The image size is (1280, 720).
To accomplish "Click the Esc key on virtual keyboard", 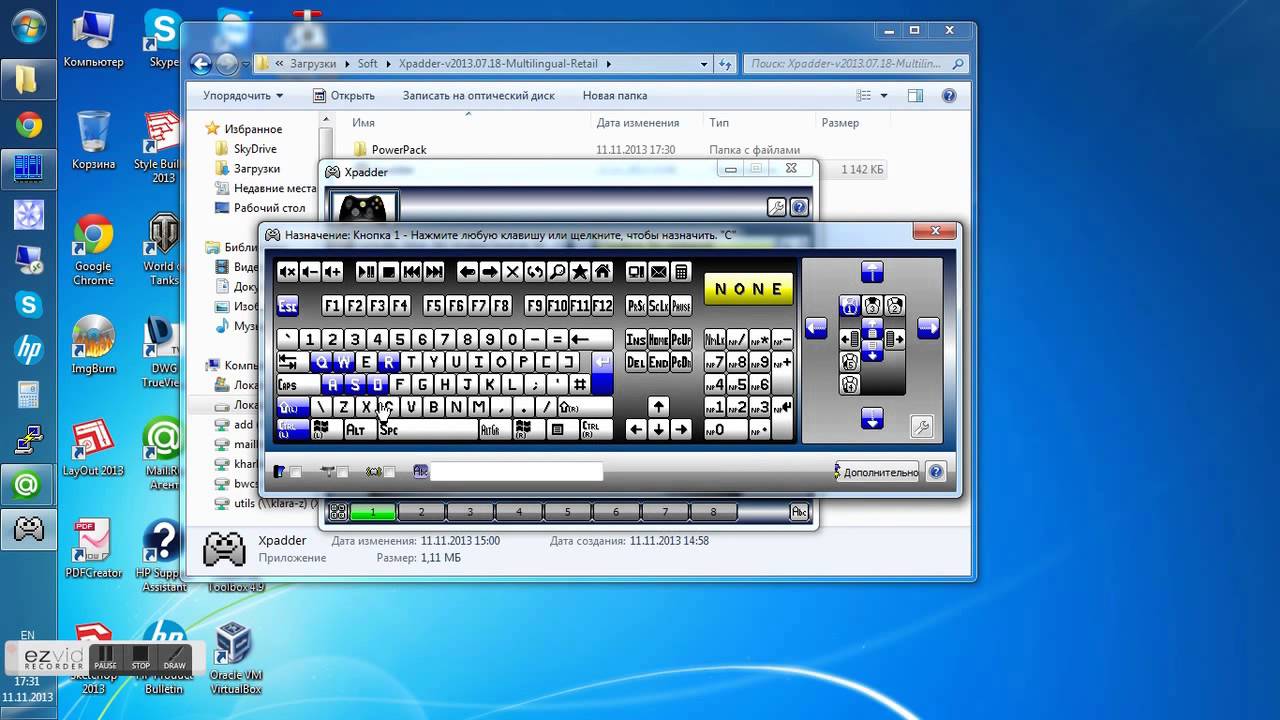I will 288,306.
